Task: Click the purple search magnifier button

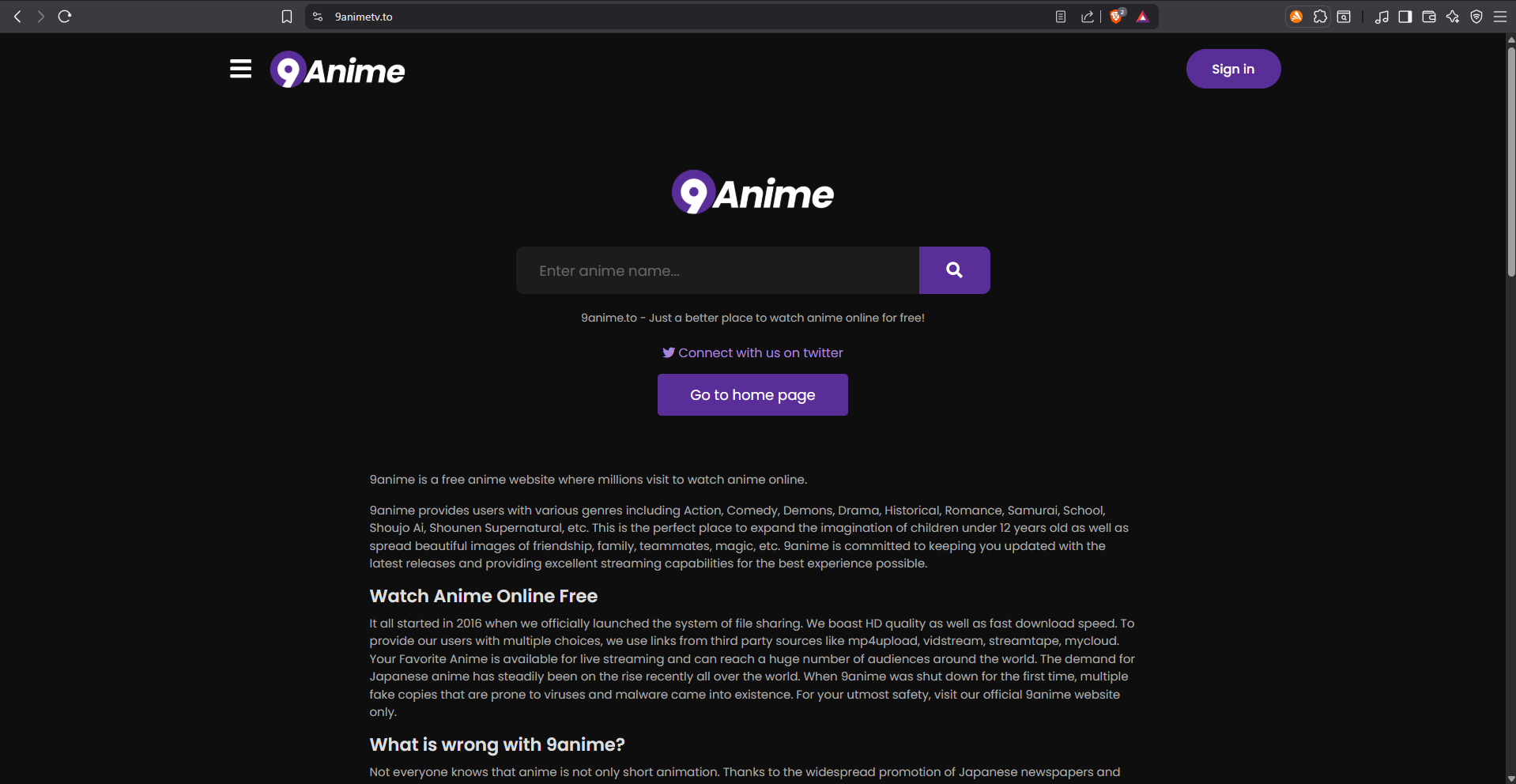Action: point(955,270)
